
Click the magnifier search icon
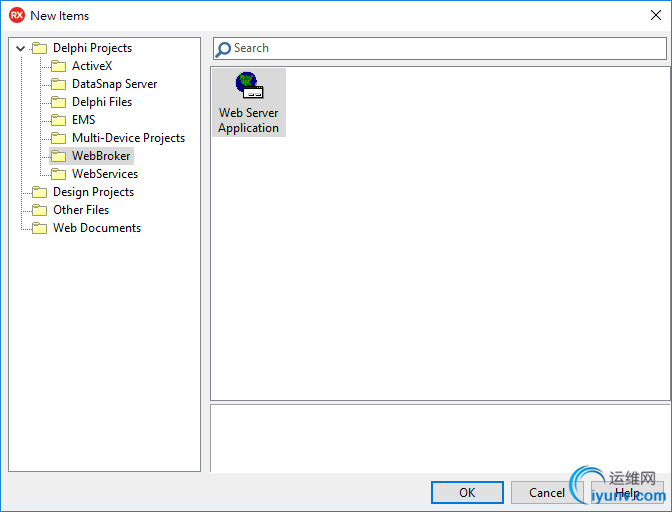pyautogui.click(x=223, y=49)
